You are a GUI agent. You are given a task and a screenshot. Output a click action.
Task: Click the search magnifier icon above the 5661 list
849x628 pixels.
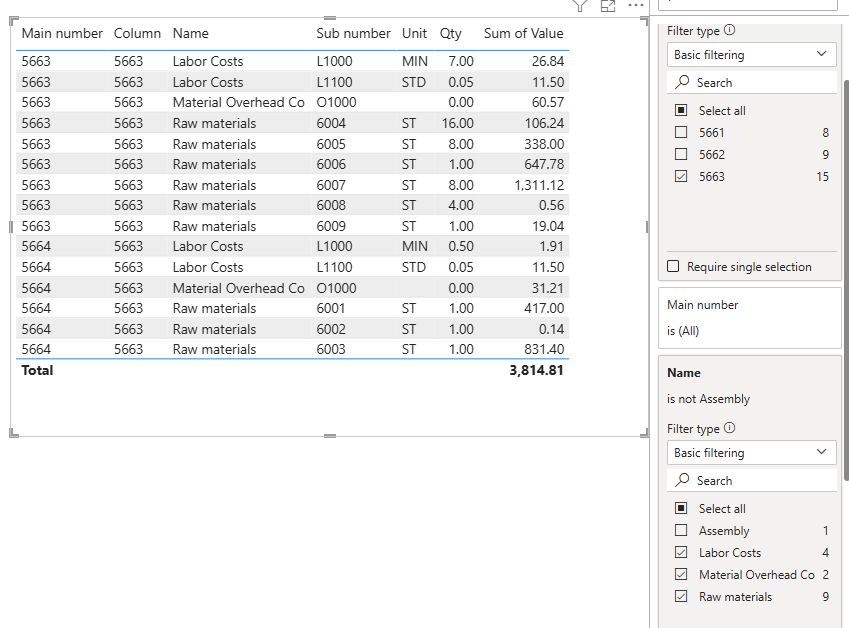682,82
